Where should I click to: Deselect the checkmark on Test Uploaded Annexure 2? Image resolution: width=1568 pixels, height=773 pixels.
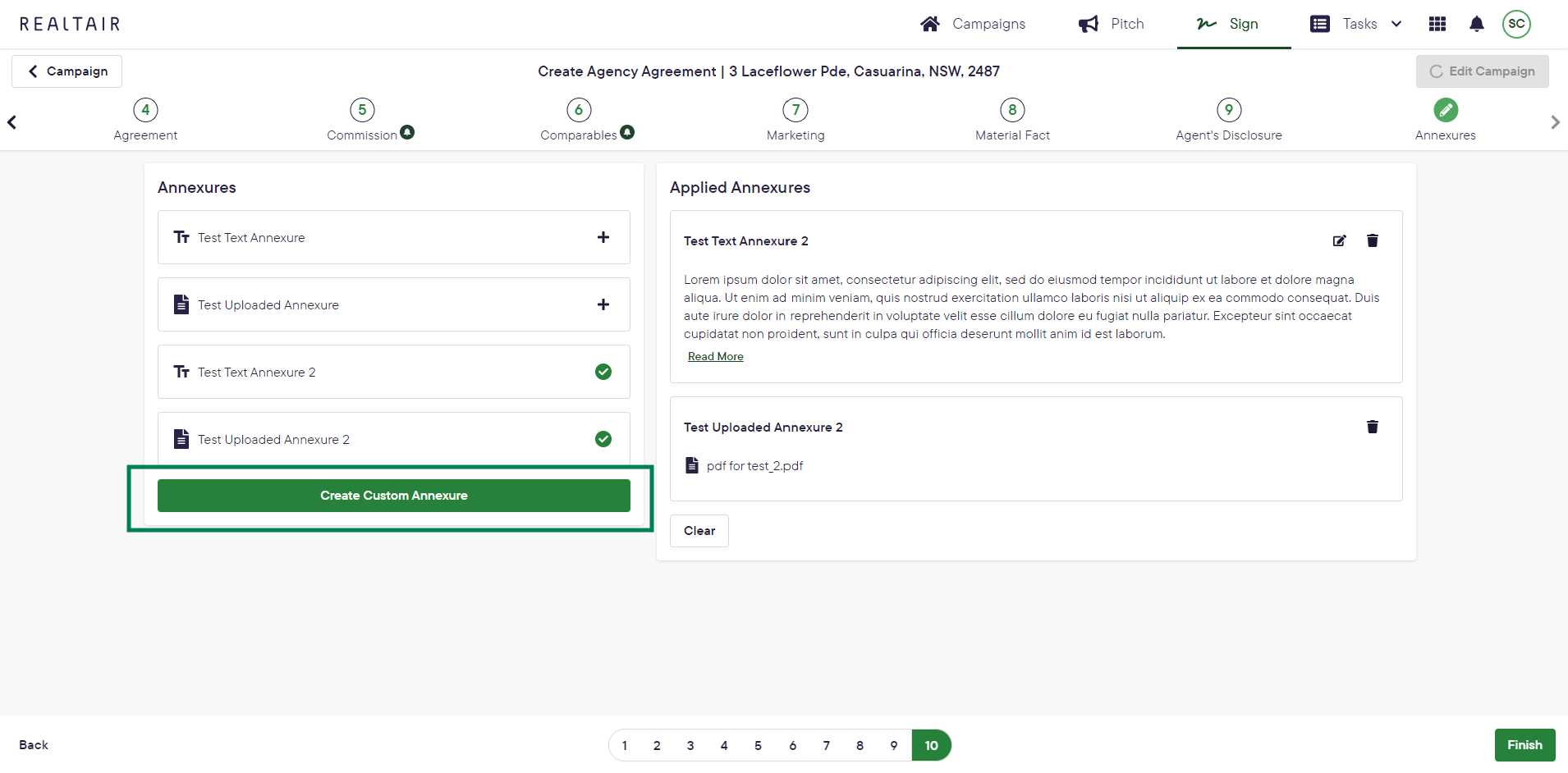(603, 439)
